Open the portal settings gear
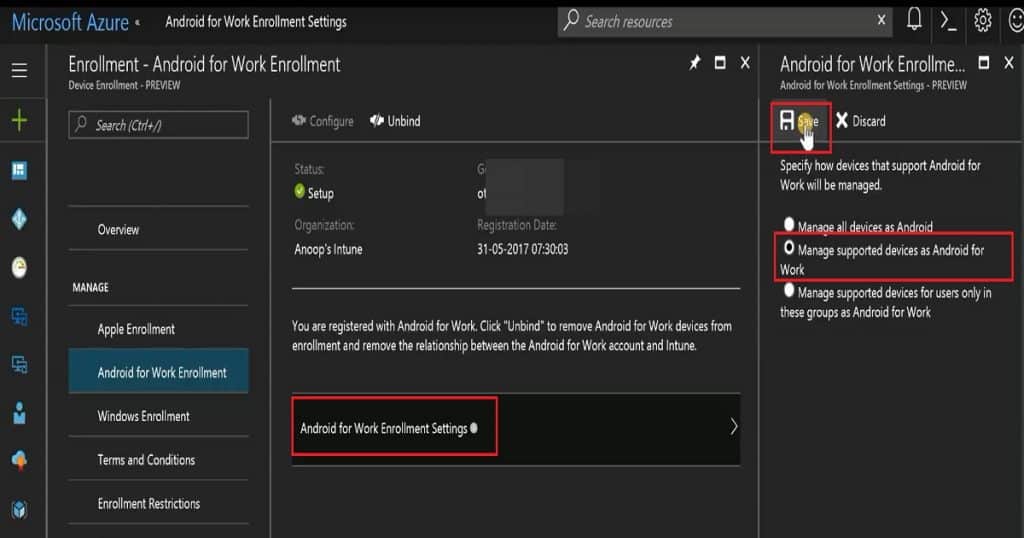Screen dimensions: 1024x538 pyautogui.click(x=983, y=20)
